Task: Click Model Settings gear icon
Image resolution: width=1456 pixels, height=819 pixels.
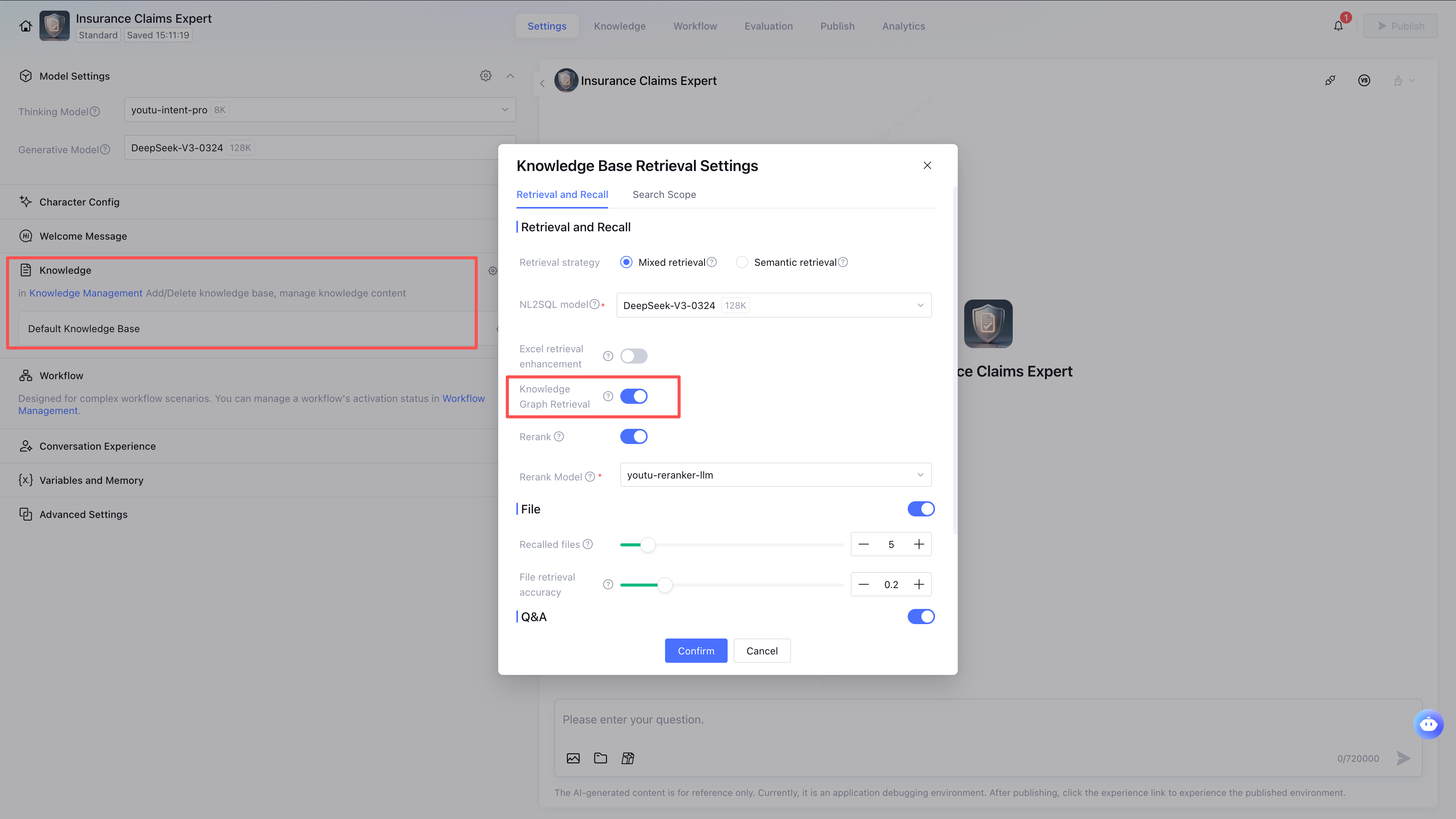Action: click(x=485, y=76)
